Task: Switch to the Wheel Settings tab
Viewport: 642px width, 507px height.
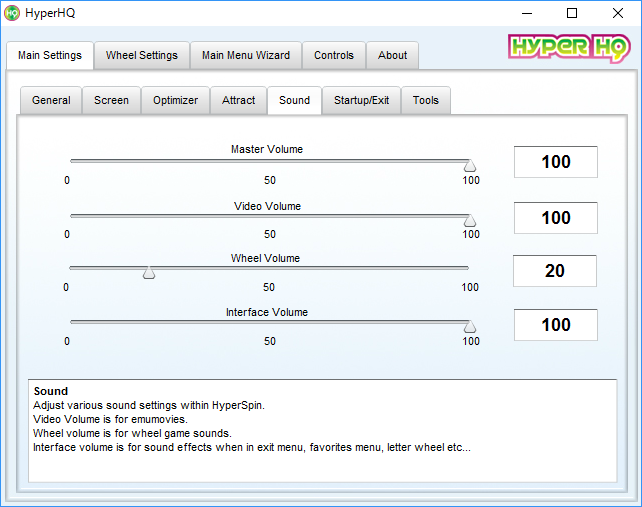Action: pyautogui.click(x=142, y=55)
